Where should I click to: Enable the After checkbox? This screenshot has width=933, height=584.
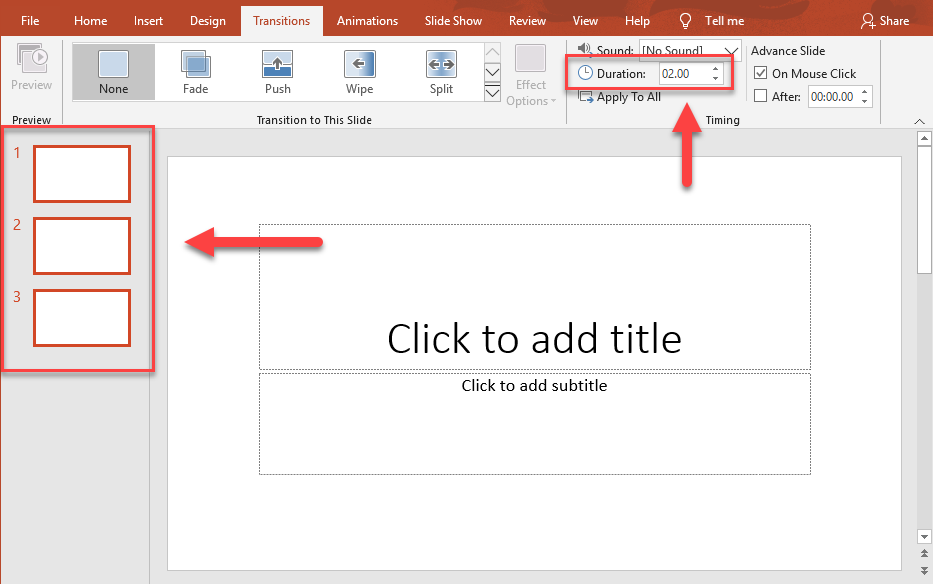point(760,96)
